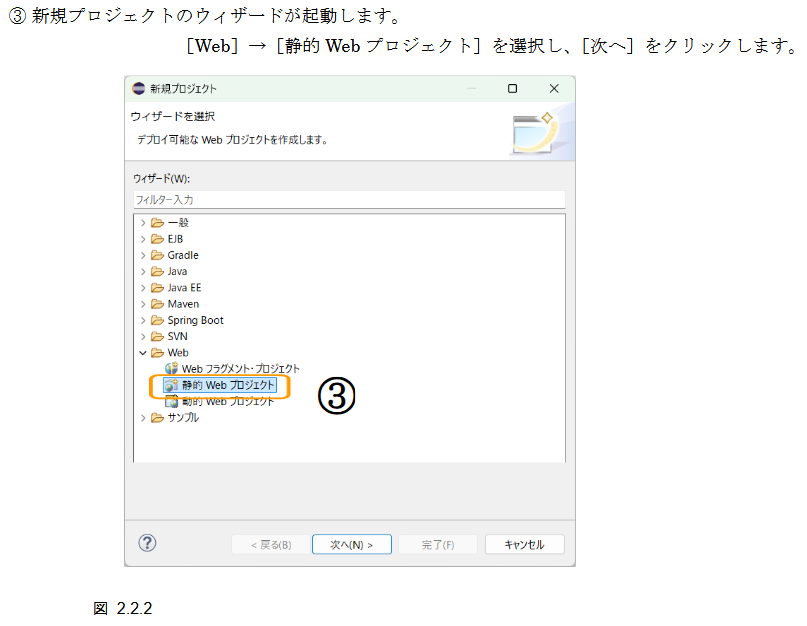Viewport: 807px width, 626px height.
Task: Click the Maven folder icon
Action: coord(157,304)
